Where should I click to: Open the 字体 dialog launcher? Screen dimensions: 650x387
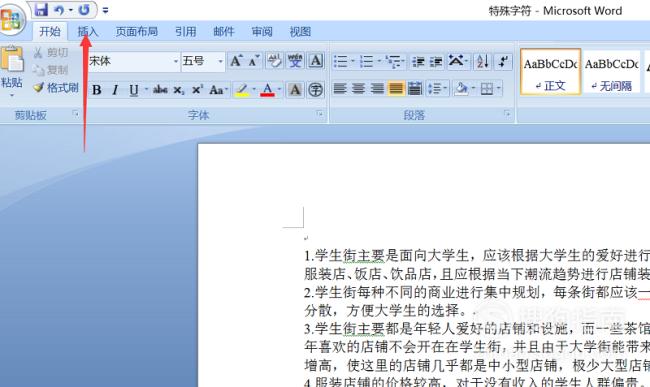(320, 114)
